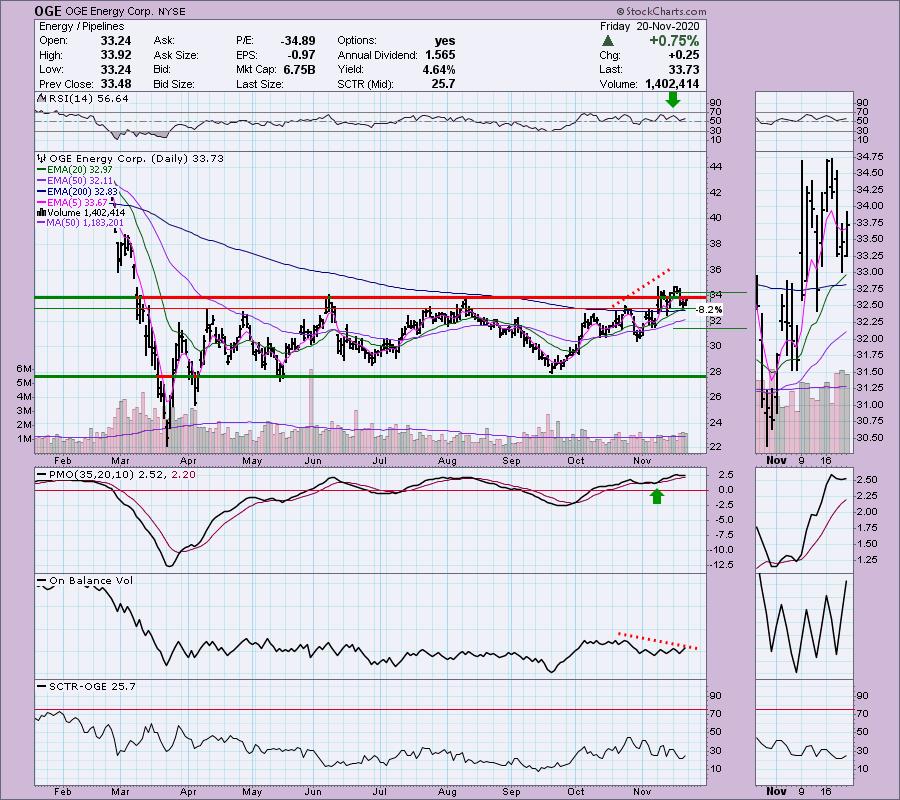Viewport: 900px width, 800px height.
Task: Click the 'Last Size:' label
Action: pos(259,84)
